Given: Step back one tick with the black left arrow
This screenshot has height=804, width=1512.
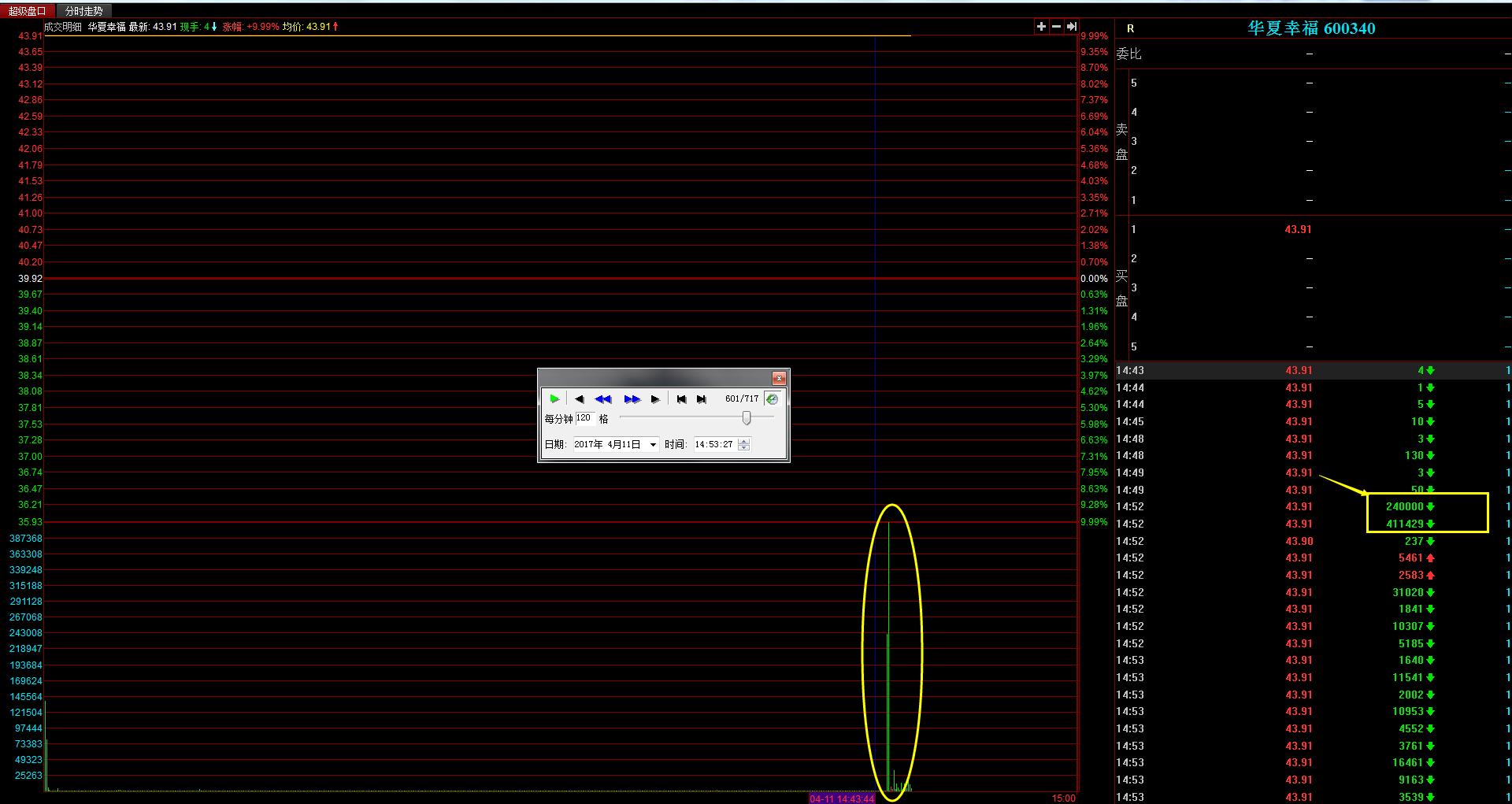Looking at the screenshot, I should [580, 399].
